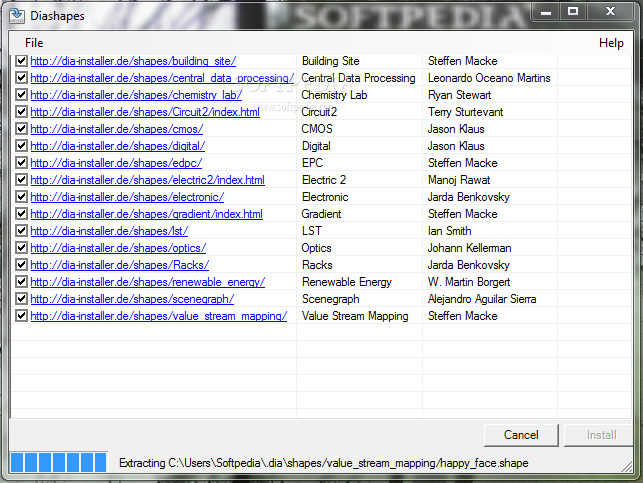This screenshot has height=483, width=643.
Task: Follow the electronic shapes link
Action: tap(127, 197)
